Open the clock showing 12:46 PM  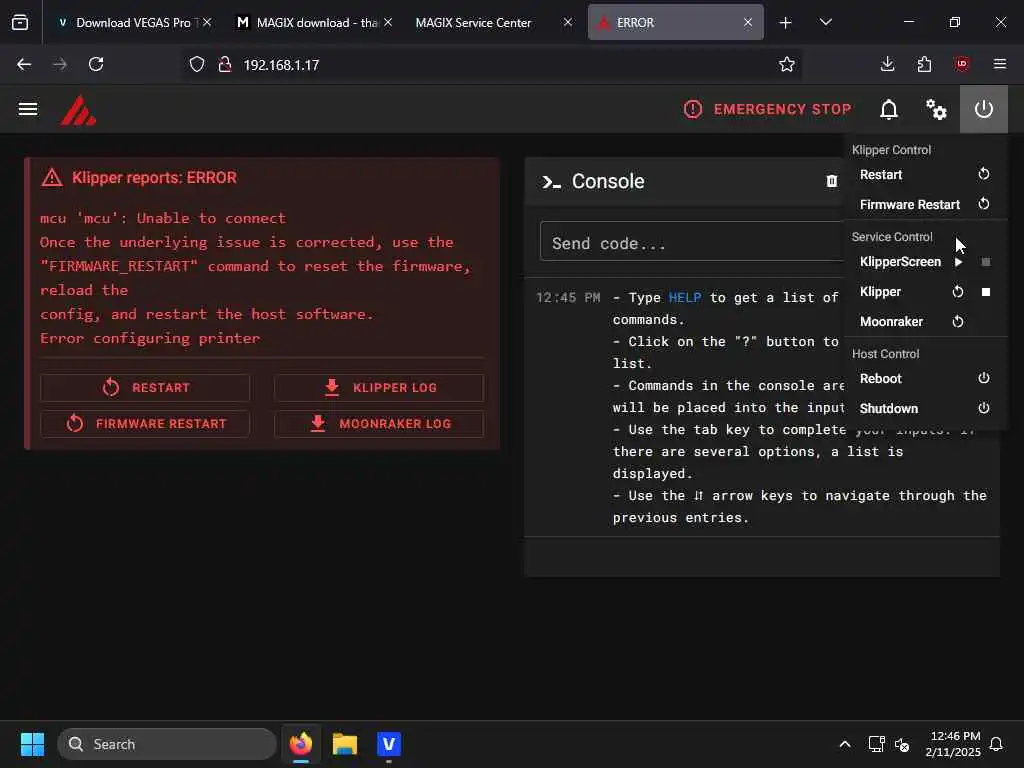pos(953,744)
